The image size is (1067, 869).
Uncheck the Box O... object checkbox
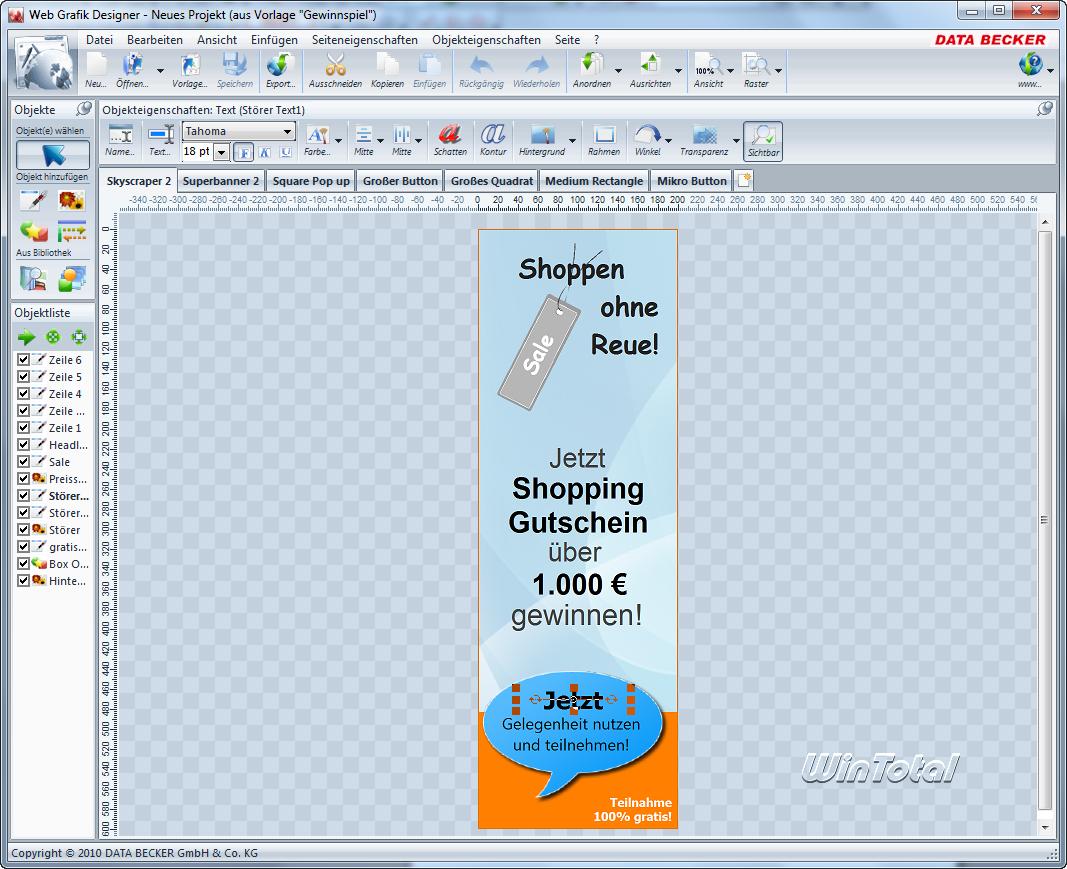(x=23, y=563)
